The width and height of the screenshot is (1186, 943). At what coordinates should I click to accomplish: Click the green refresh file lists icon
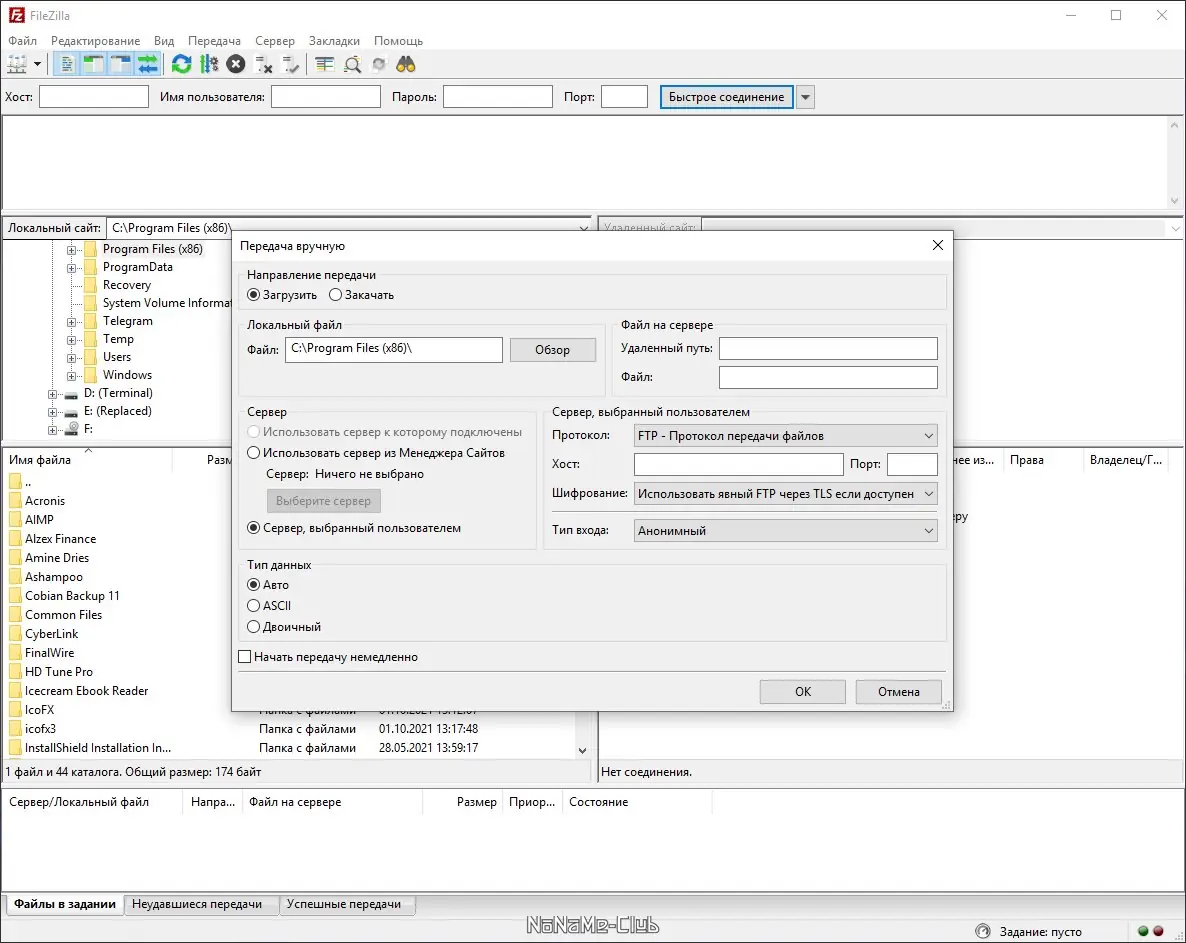[181, 64]
